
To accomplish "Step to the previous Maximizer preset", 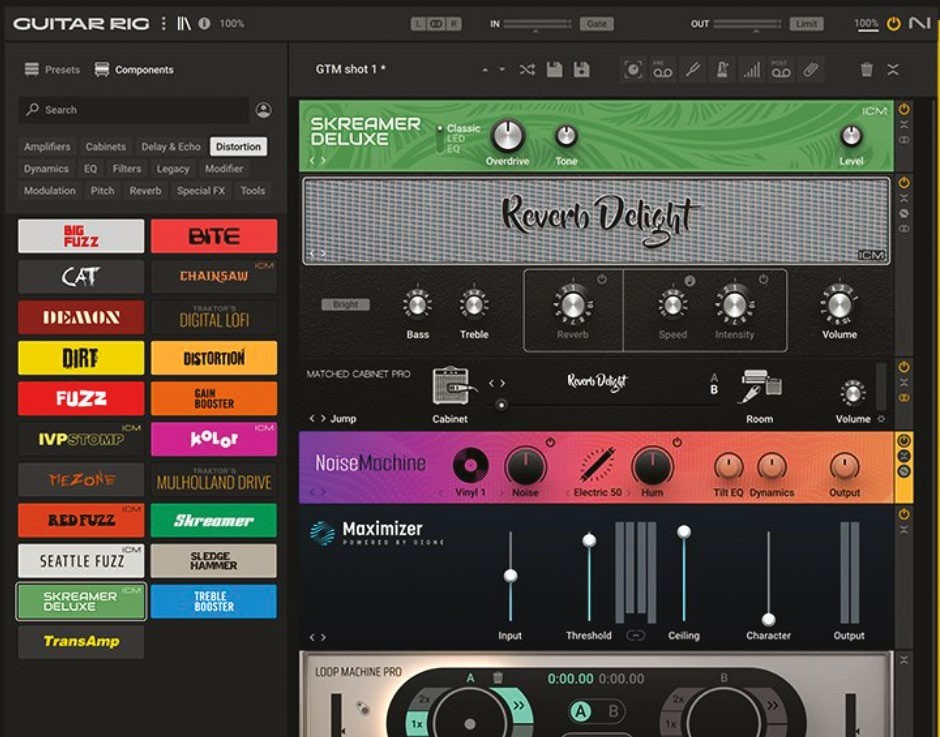I will click(312, 637).
